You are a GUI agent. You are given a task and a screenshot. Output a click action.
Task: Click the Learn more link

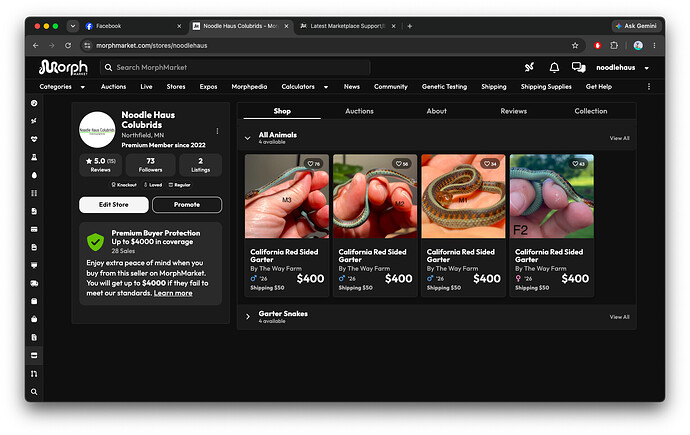(173, 293)
